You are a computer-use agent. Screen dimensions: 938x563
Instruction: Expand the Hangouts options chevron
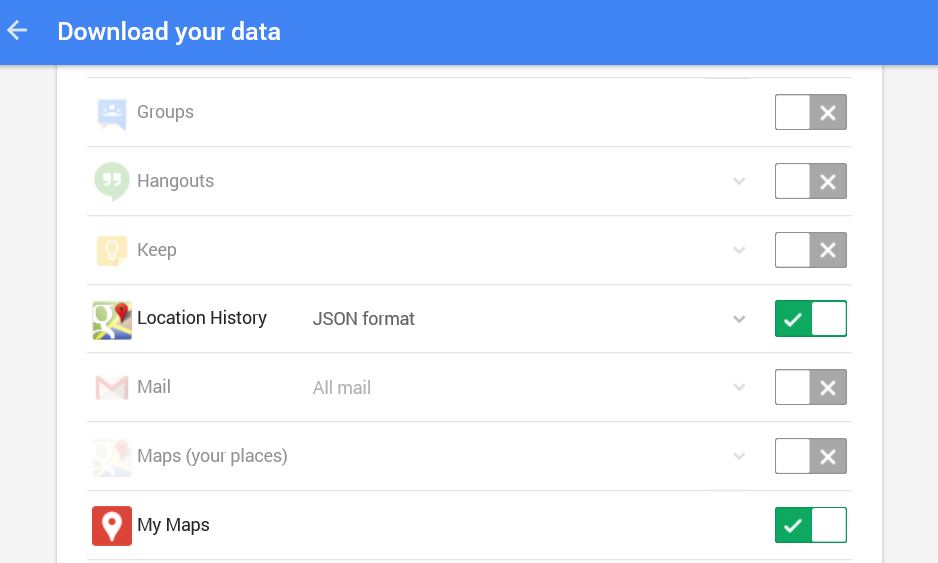click(739, 181)
